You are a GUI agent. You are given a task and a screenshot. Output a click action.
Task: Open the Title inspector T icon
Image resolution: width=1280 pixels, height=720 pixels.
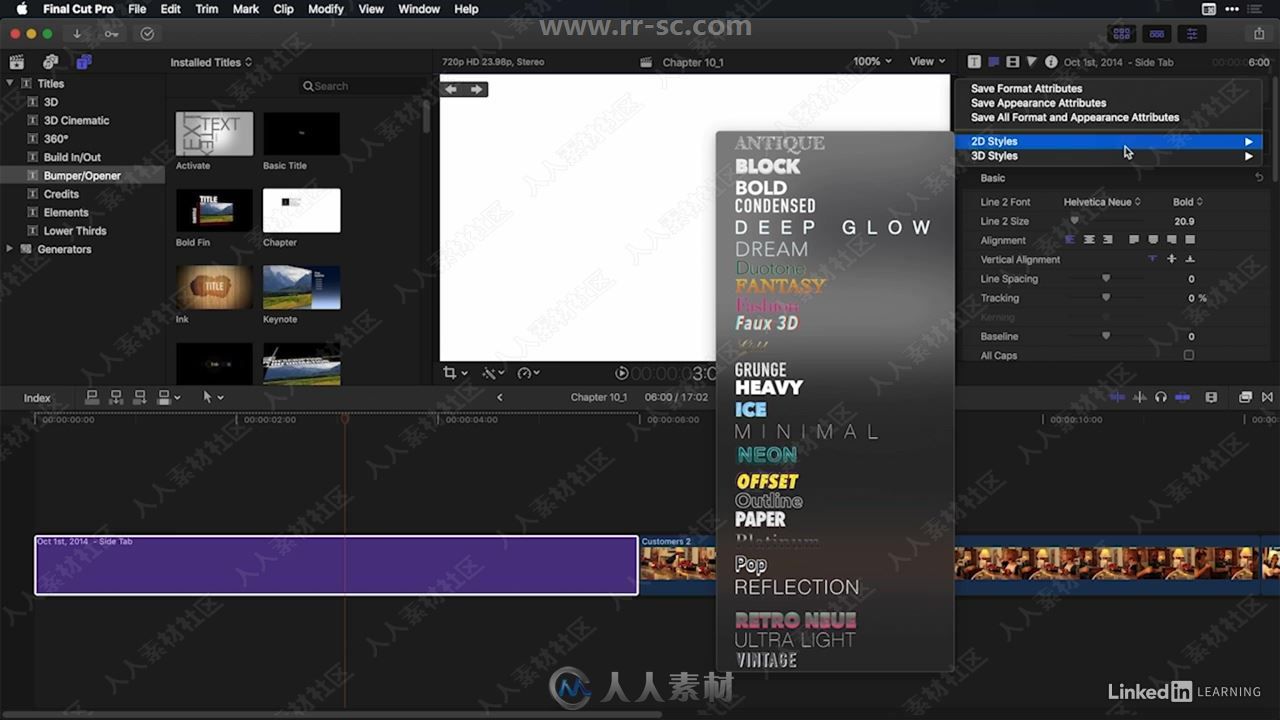(x=974, y=62)
